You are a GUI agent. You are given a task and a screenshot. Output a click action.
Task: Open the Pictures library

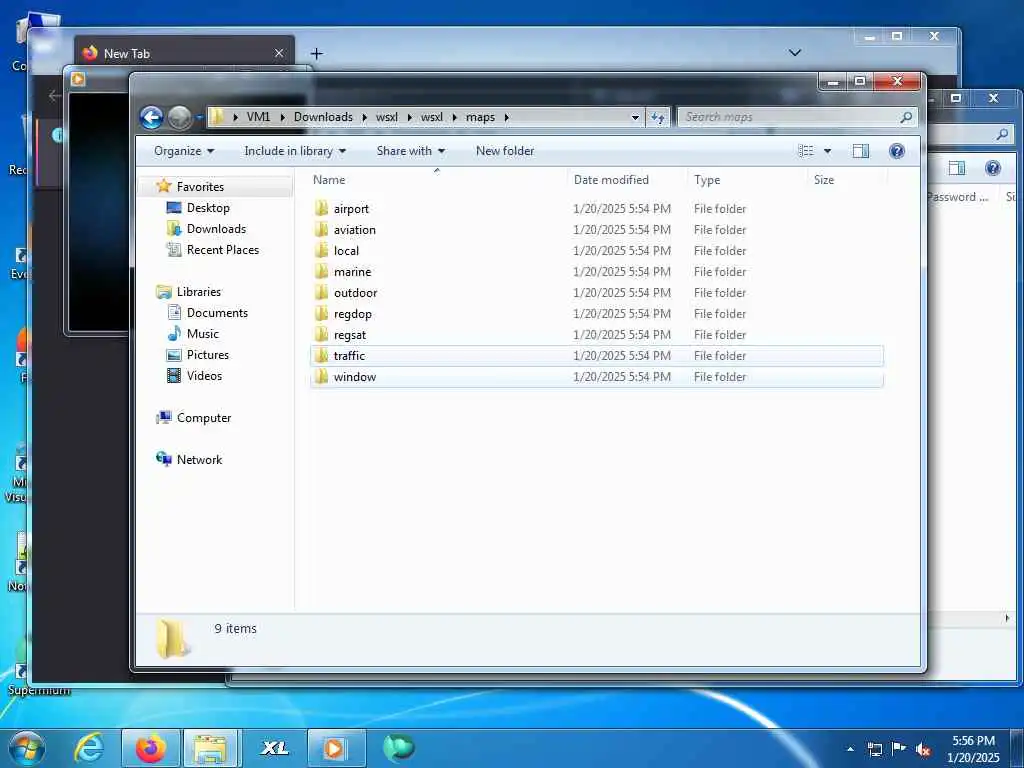coord(208,355)
